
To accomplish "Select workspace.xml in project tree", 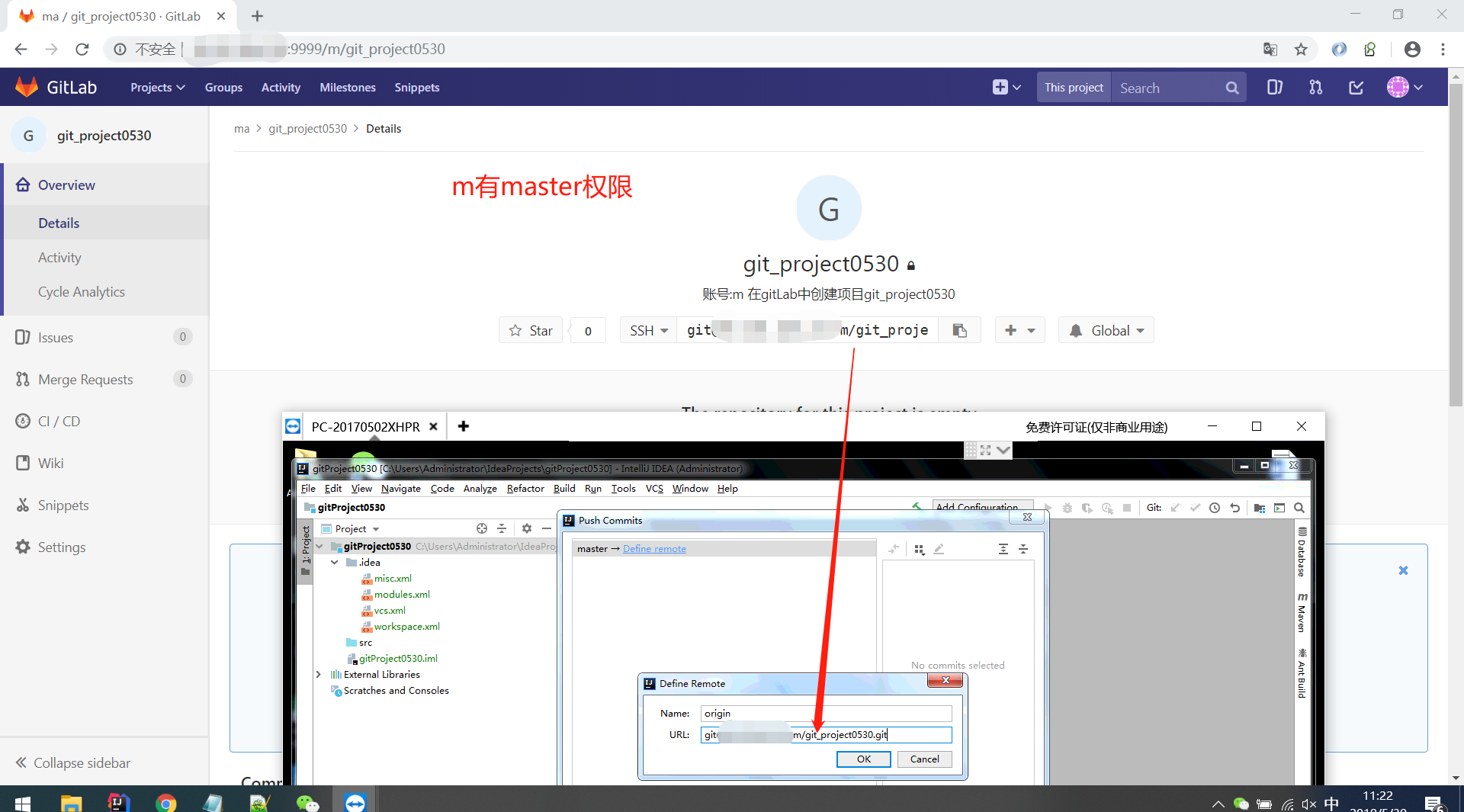I will pos(406,627).
